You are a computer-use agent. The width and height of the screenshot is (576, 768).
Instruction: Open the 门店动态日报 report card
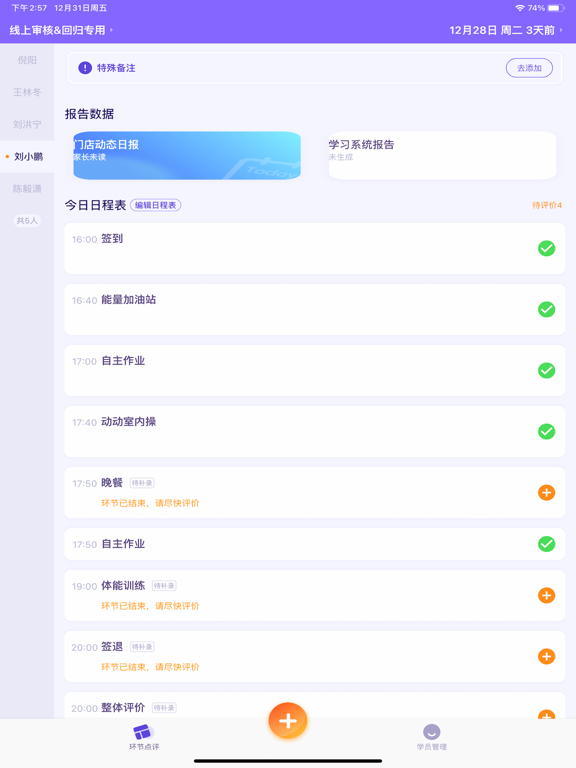tap(187, 155)
